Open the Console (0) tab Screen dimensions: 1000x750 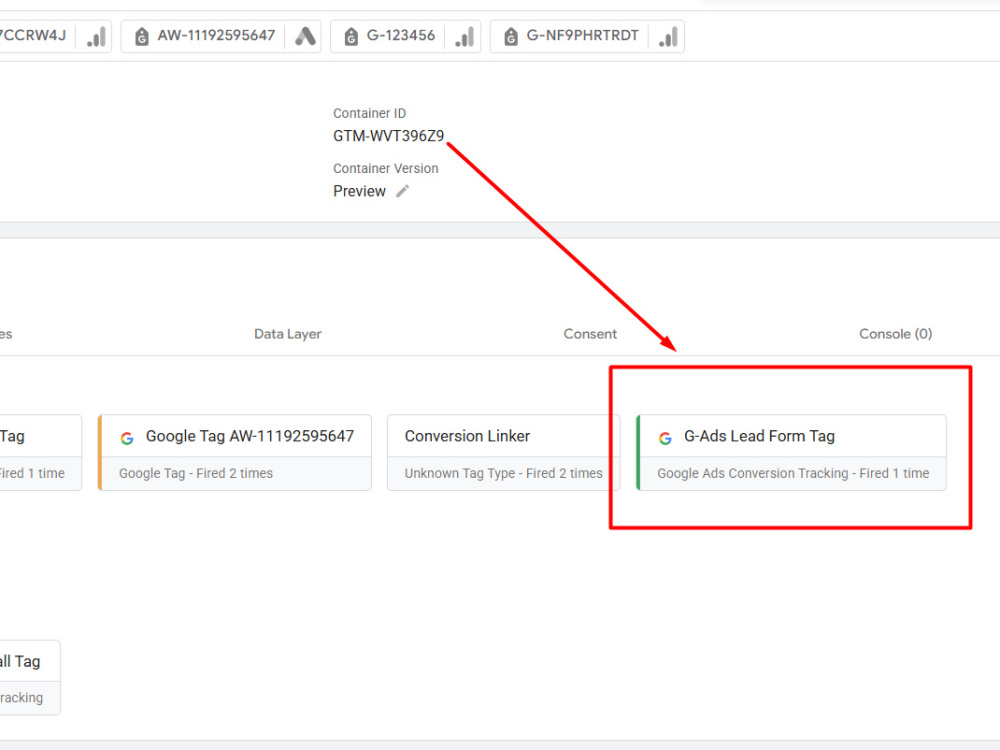(x=895, y=334)
